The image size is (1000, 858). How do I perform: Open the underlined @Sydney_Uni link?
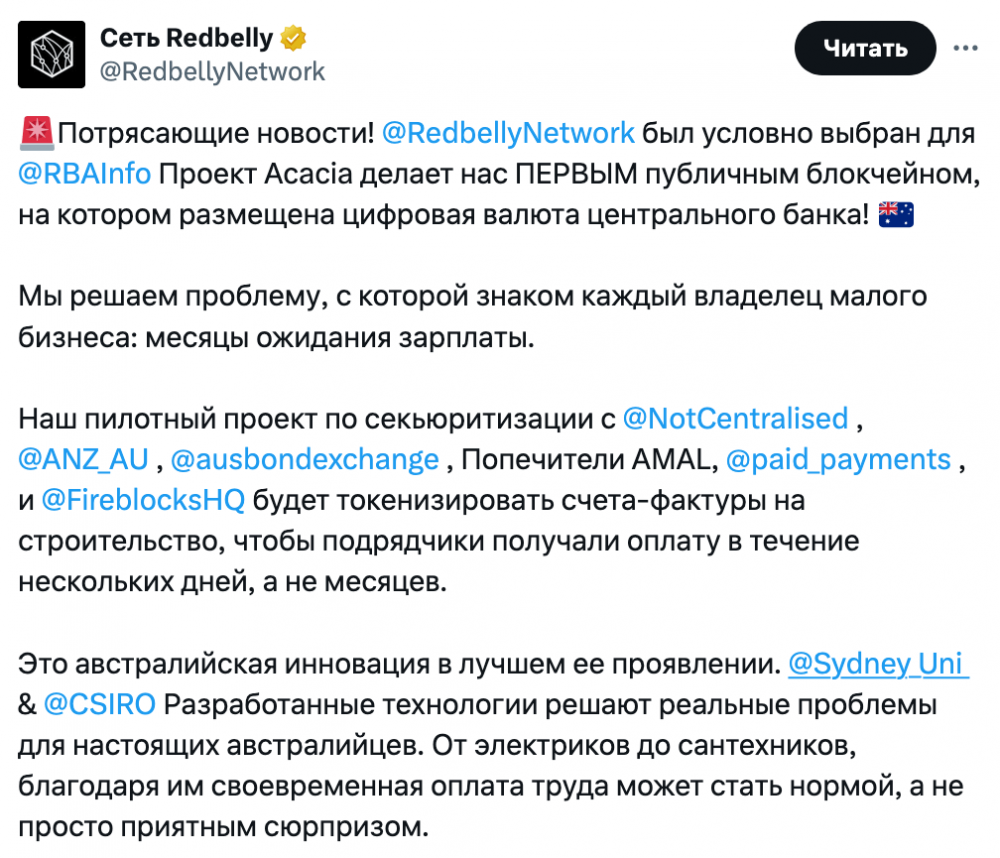pyautogui.click(x=878, y=664)
